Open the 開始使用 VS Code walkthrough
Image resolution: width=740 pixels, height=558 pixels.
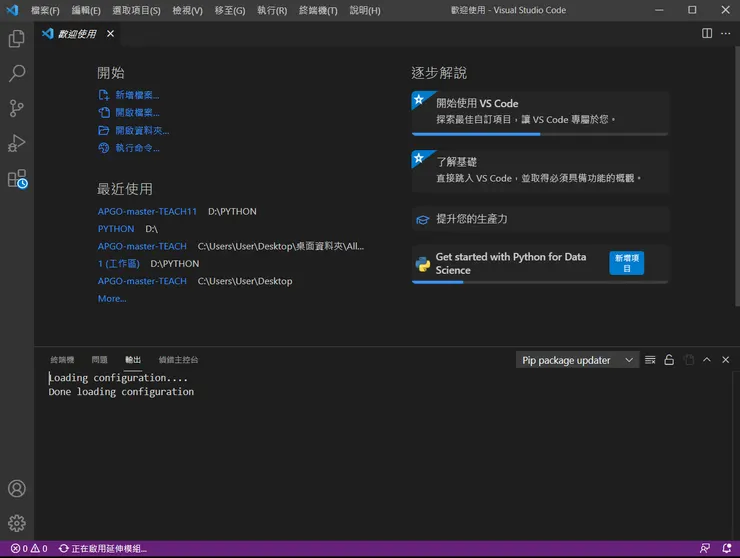tap(540, 112)
